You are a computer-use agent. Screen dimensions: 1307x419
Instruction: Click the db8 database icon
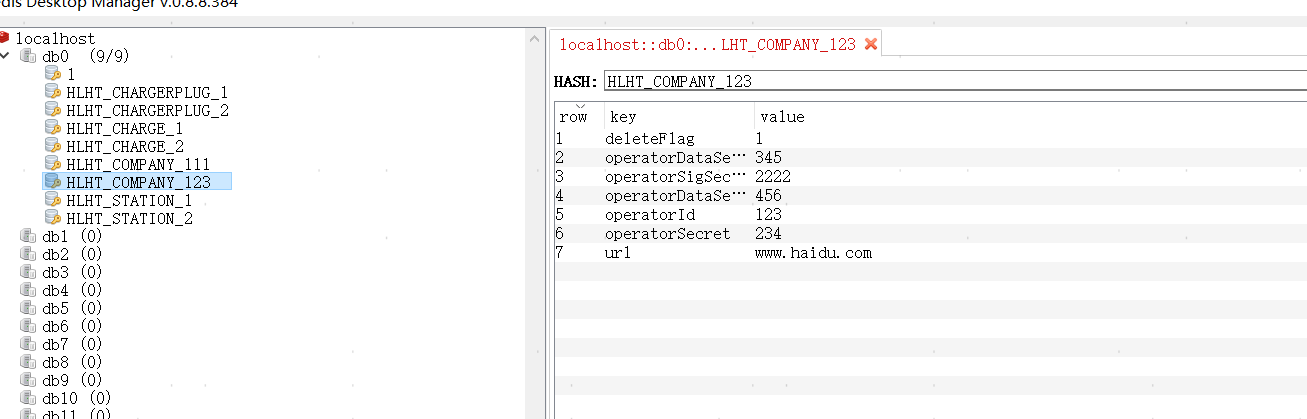[x=28, y=362]
